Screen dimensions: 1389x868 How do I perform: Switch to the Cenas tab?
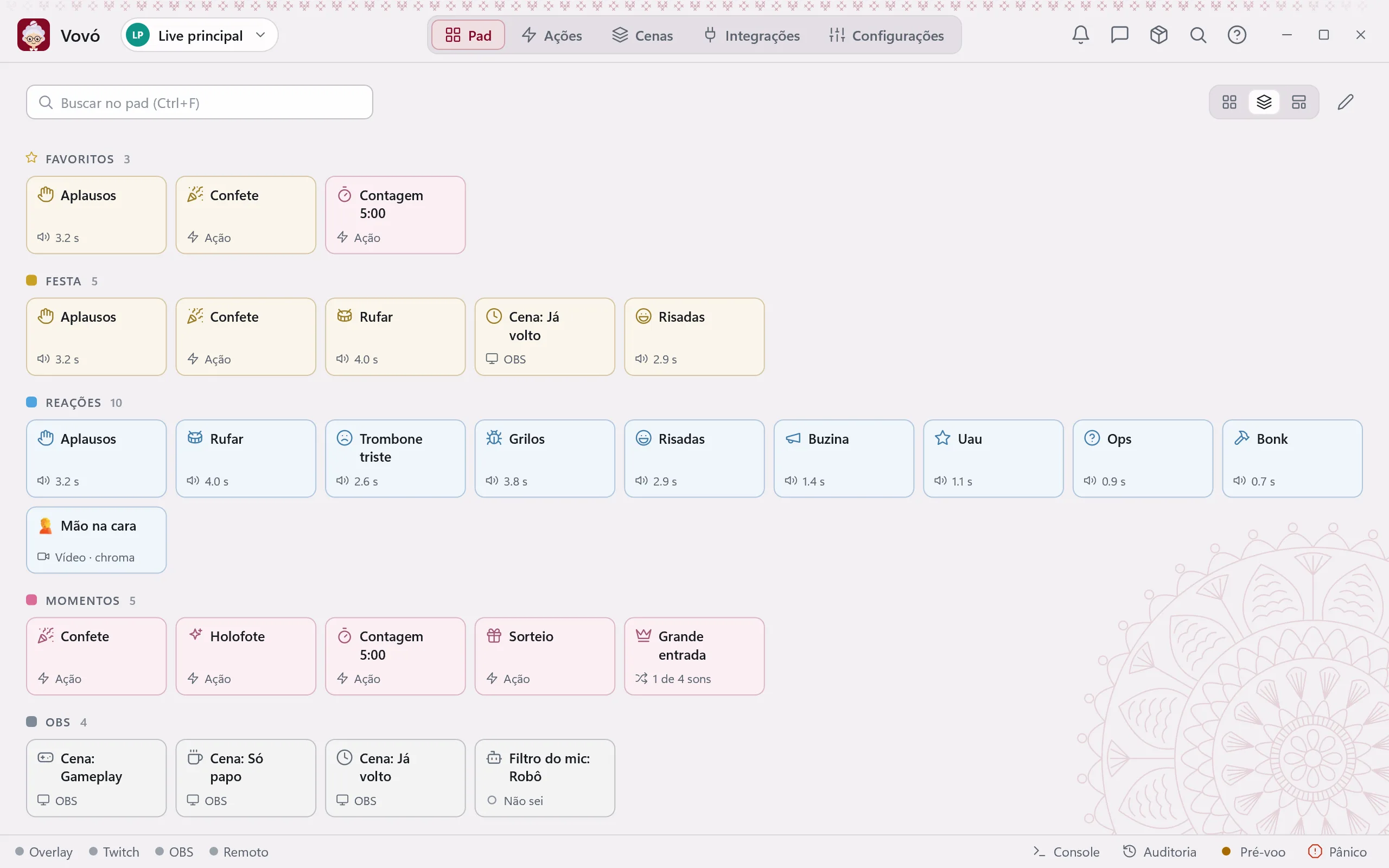point(642,35)
